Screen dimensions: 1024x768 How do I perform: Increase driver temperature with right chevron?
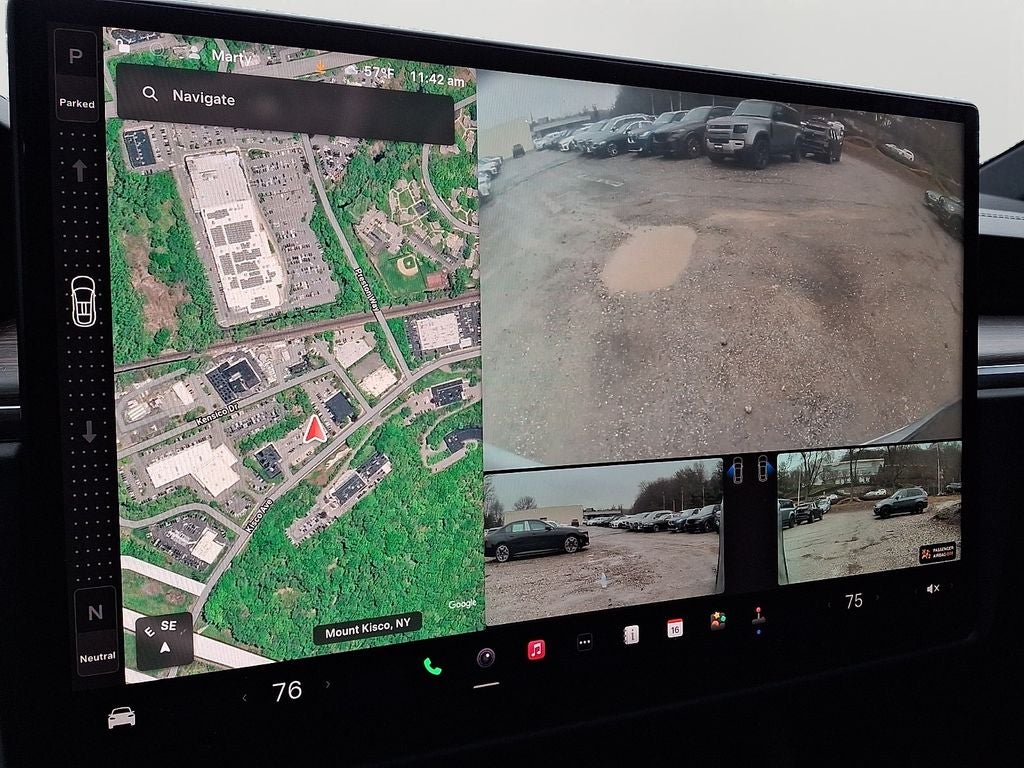point(327,685)
